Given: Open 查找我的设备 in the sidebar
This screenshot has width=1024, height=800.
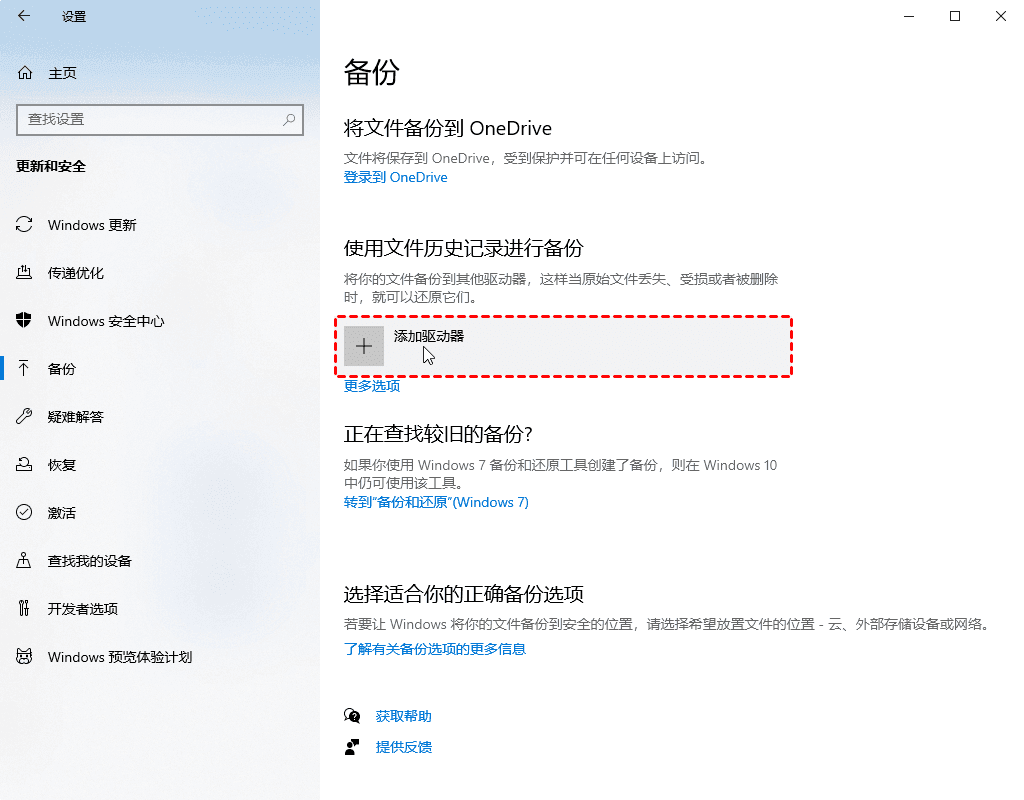Looking at the screenshot, I should 89,561.
